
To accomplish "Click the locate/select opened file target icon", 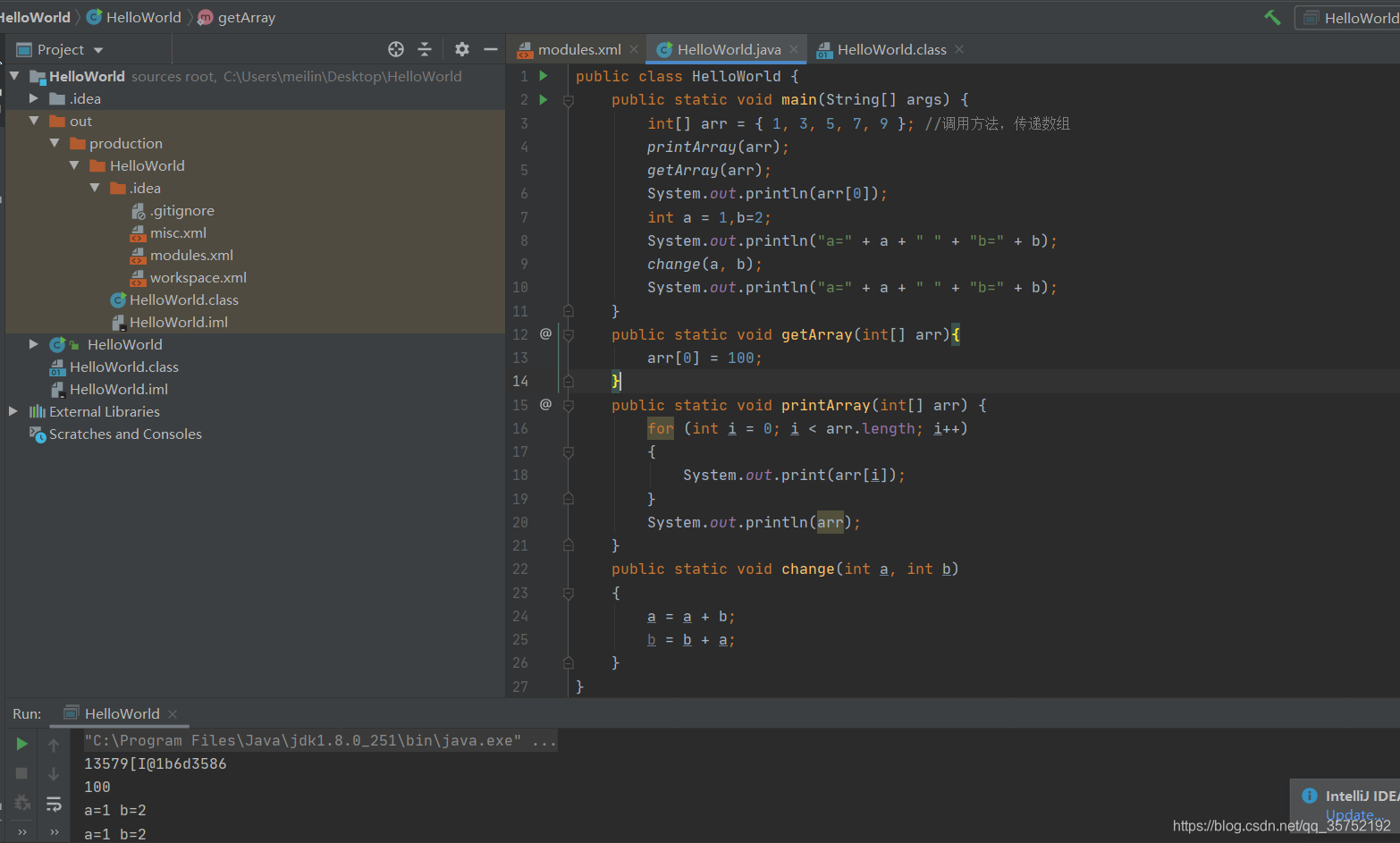I will pos(396,49).
